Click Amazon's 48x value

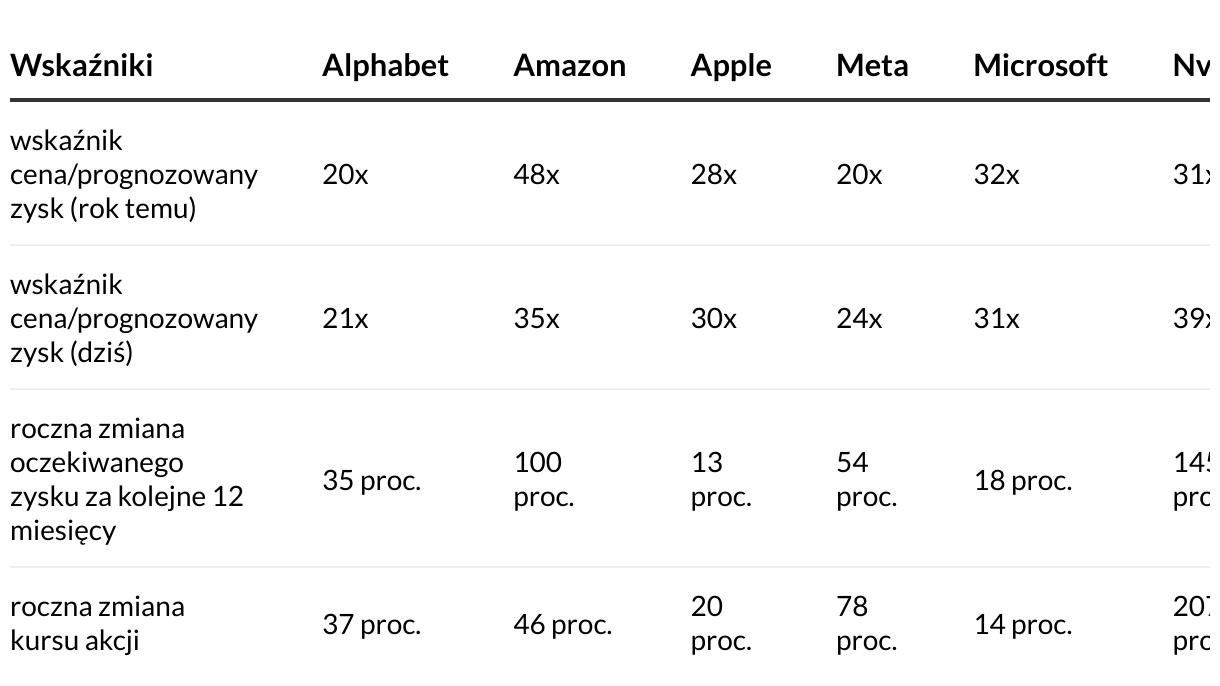click(537, 175)
